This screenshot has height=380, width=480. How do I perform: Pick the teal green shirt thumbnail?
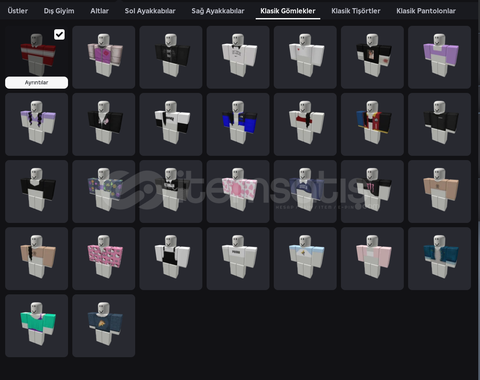tap(37, 326)
